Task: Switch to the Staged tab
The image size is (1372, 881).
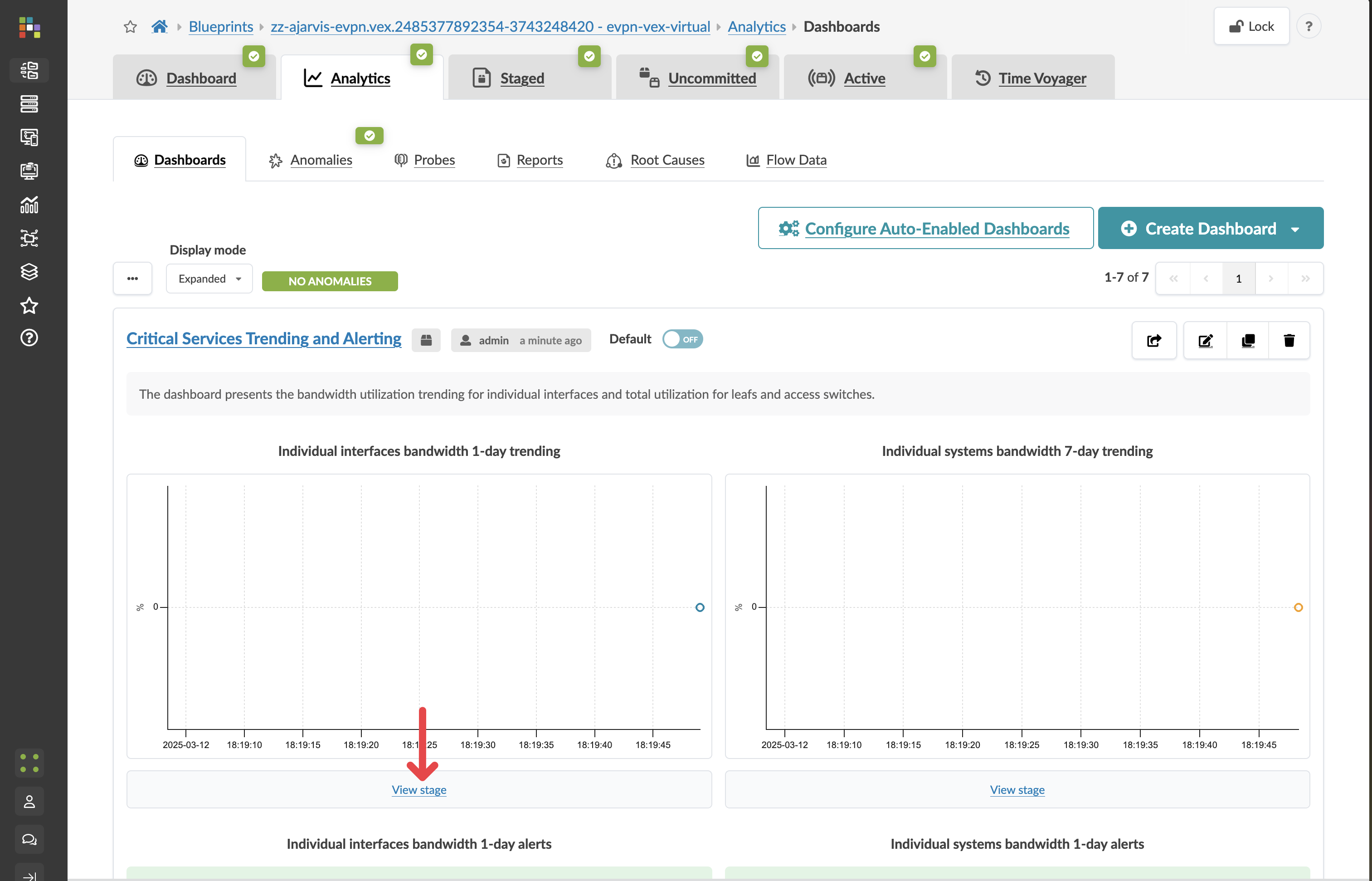Action: pyautogui.click(x=522, y=78)
